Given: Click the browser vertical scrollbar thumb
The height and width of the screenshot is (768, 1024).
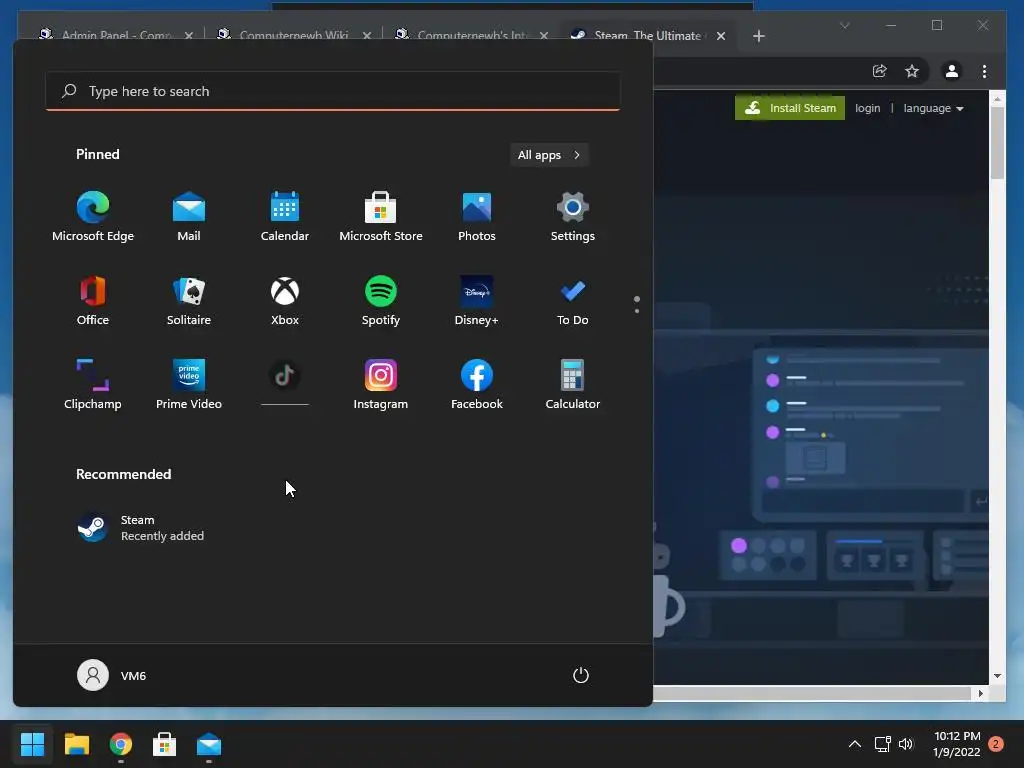Looking at the screenshot, I should [x=997, y=142].
